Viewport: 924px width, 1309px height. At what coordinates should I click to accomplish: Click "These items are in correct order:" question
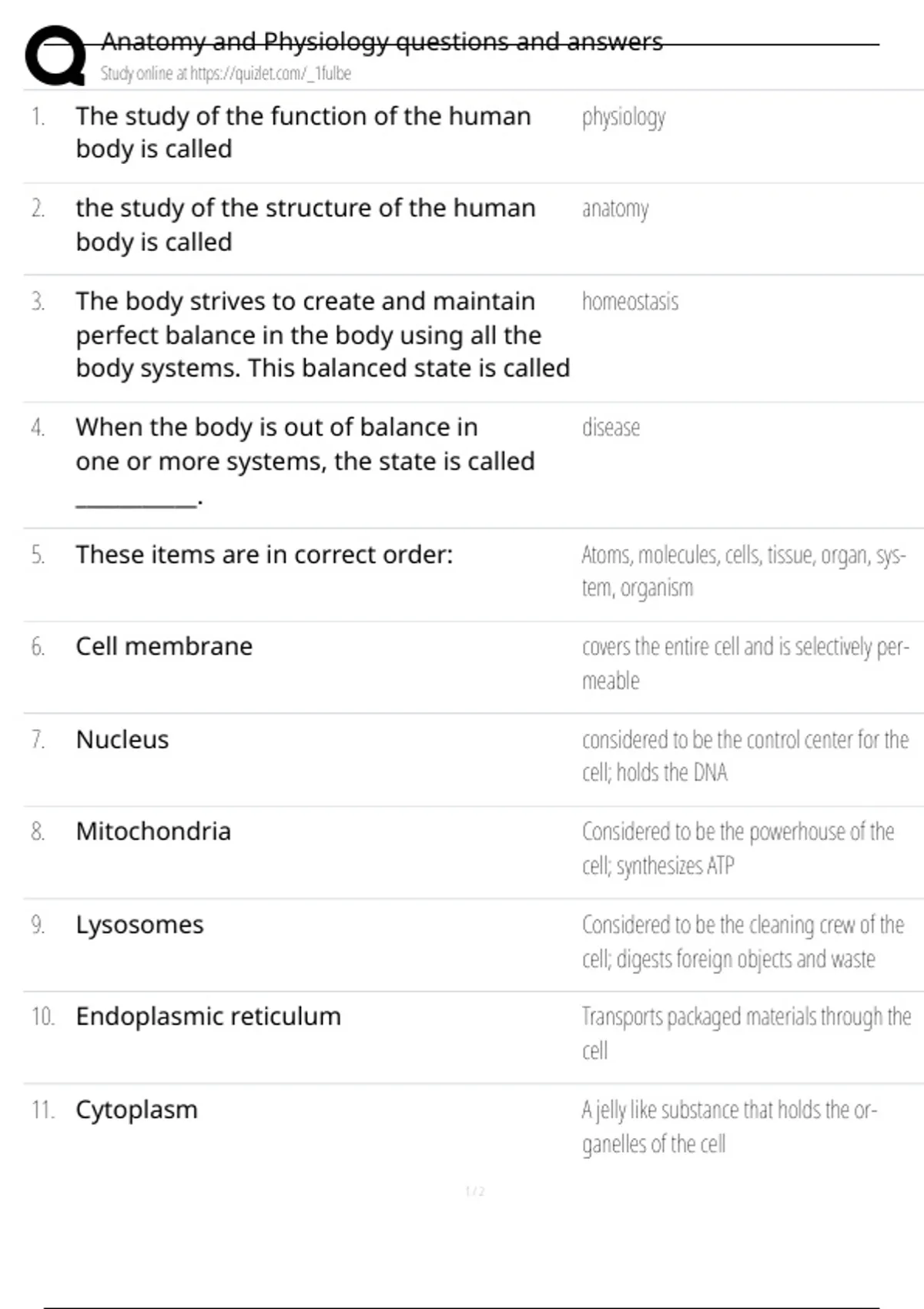point(264,555)
